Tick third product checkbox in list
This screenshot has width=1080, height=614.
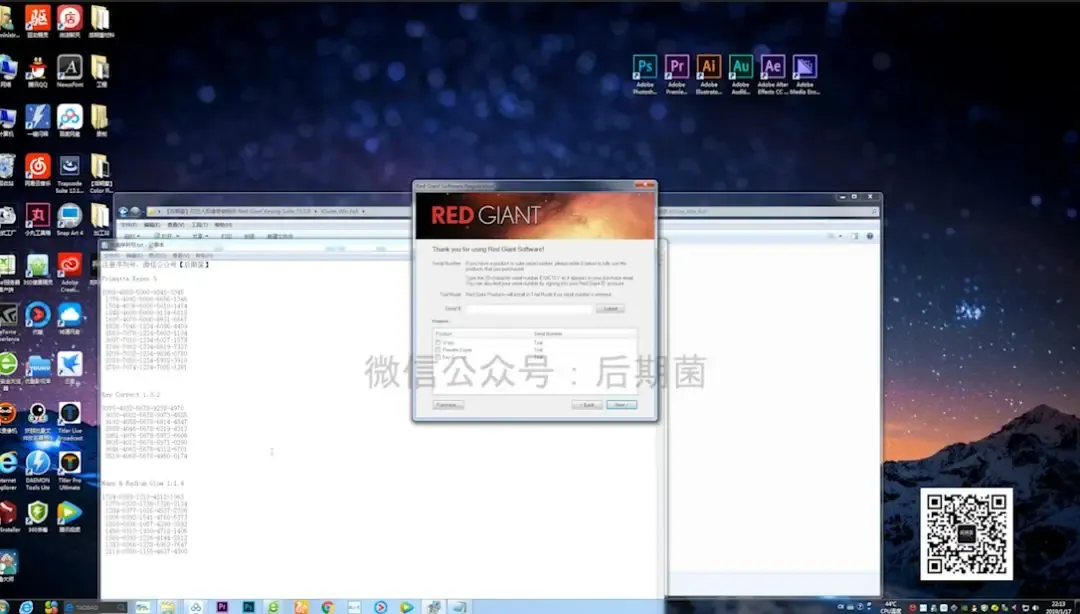tap(438, 357)
